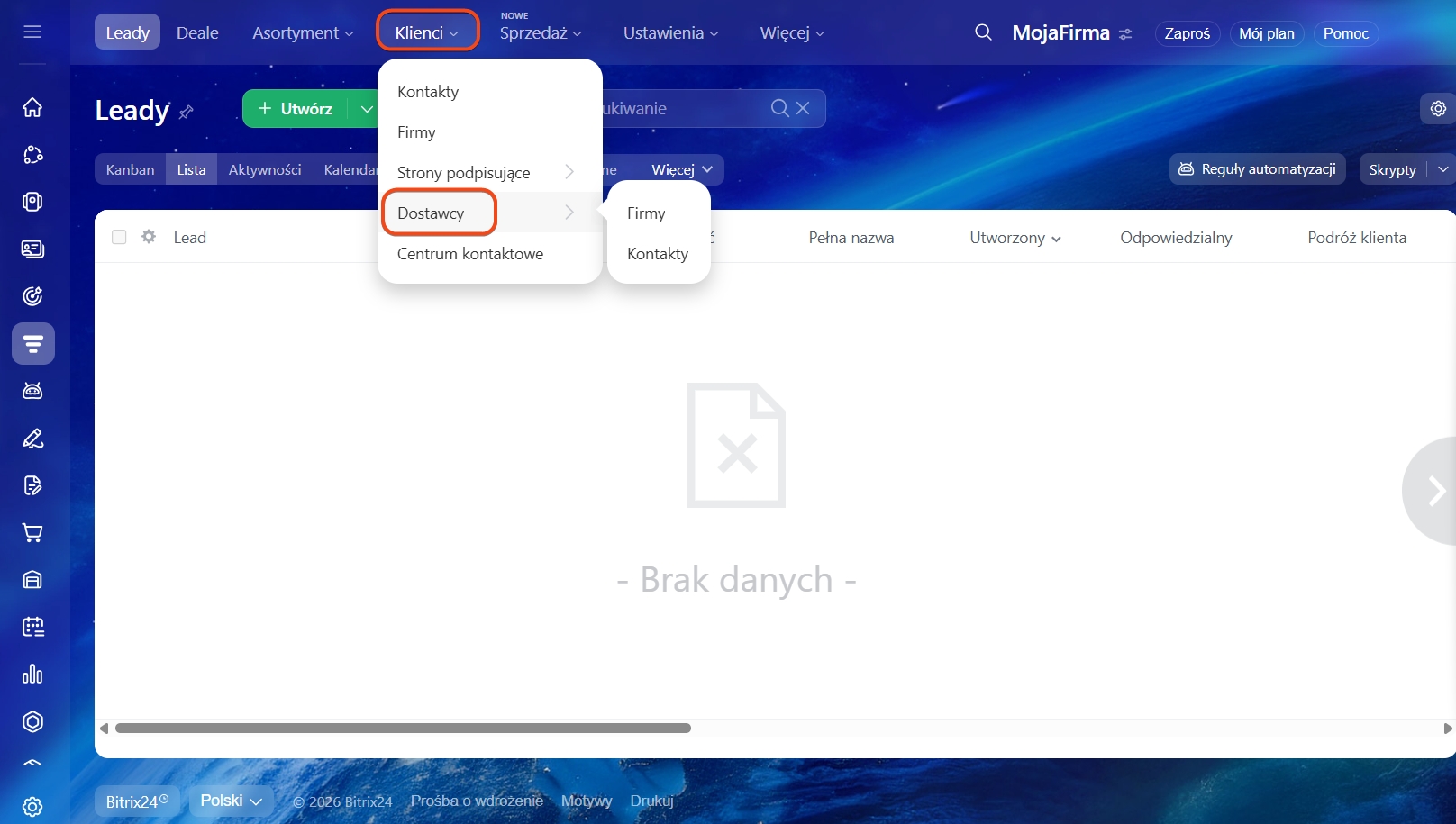Collapse the Klienci menu
The width and height of the screenshot is (1456, 824).
point(427,32)
